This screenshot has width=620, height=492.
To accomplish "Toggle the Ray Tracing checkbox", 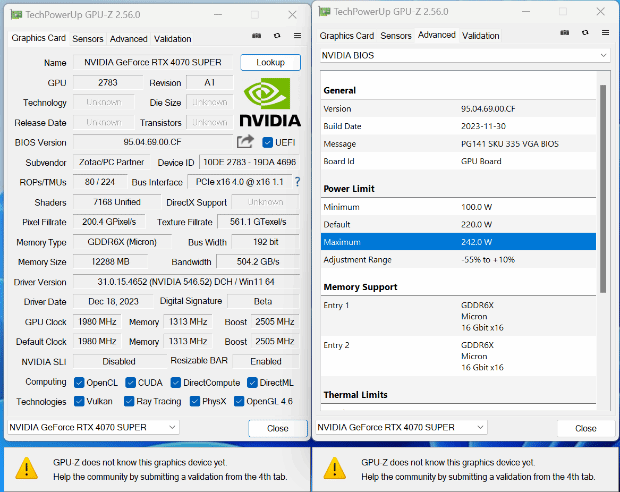I will (130, 401).
